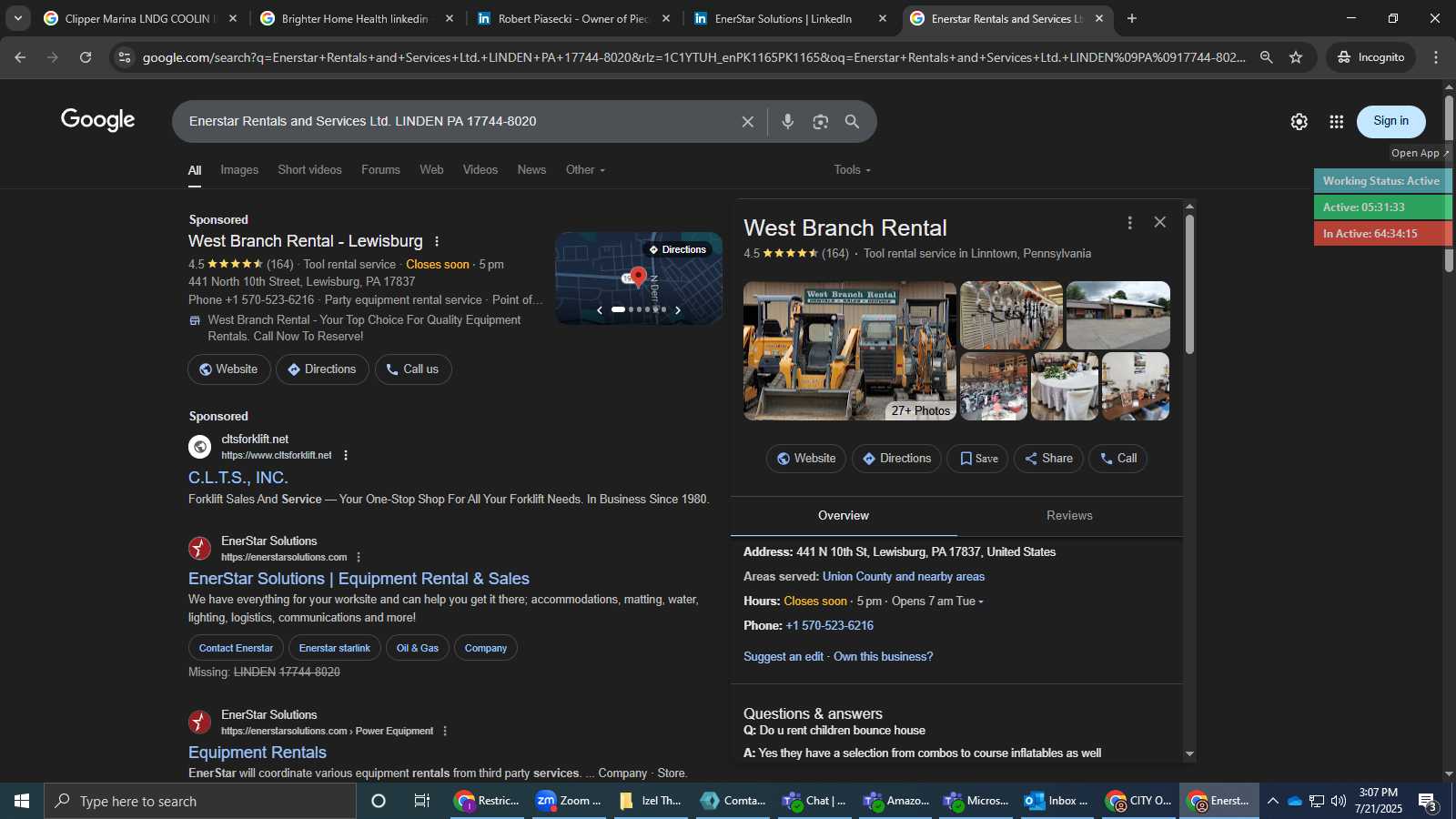This screenshot has height=819, width=1456.
Task: Open the Forums results tab
Action: click(x=380, y=170)
